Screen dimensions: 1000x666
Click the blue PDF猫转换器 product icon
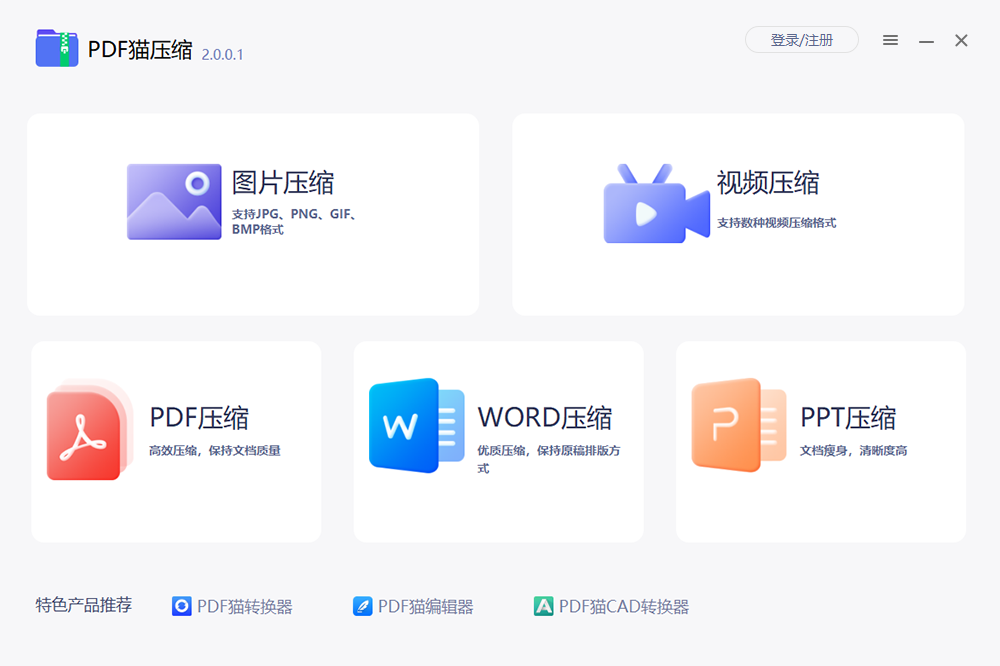(x=181, y=606)
